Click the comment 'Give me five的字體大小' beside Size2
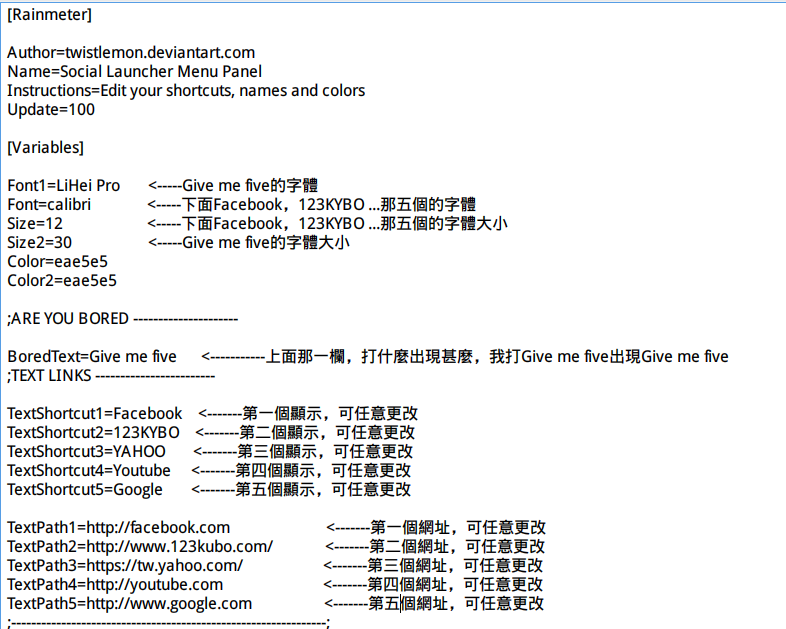This screenshot has width=786, height=629. click(249, 243)
